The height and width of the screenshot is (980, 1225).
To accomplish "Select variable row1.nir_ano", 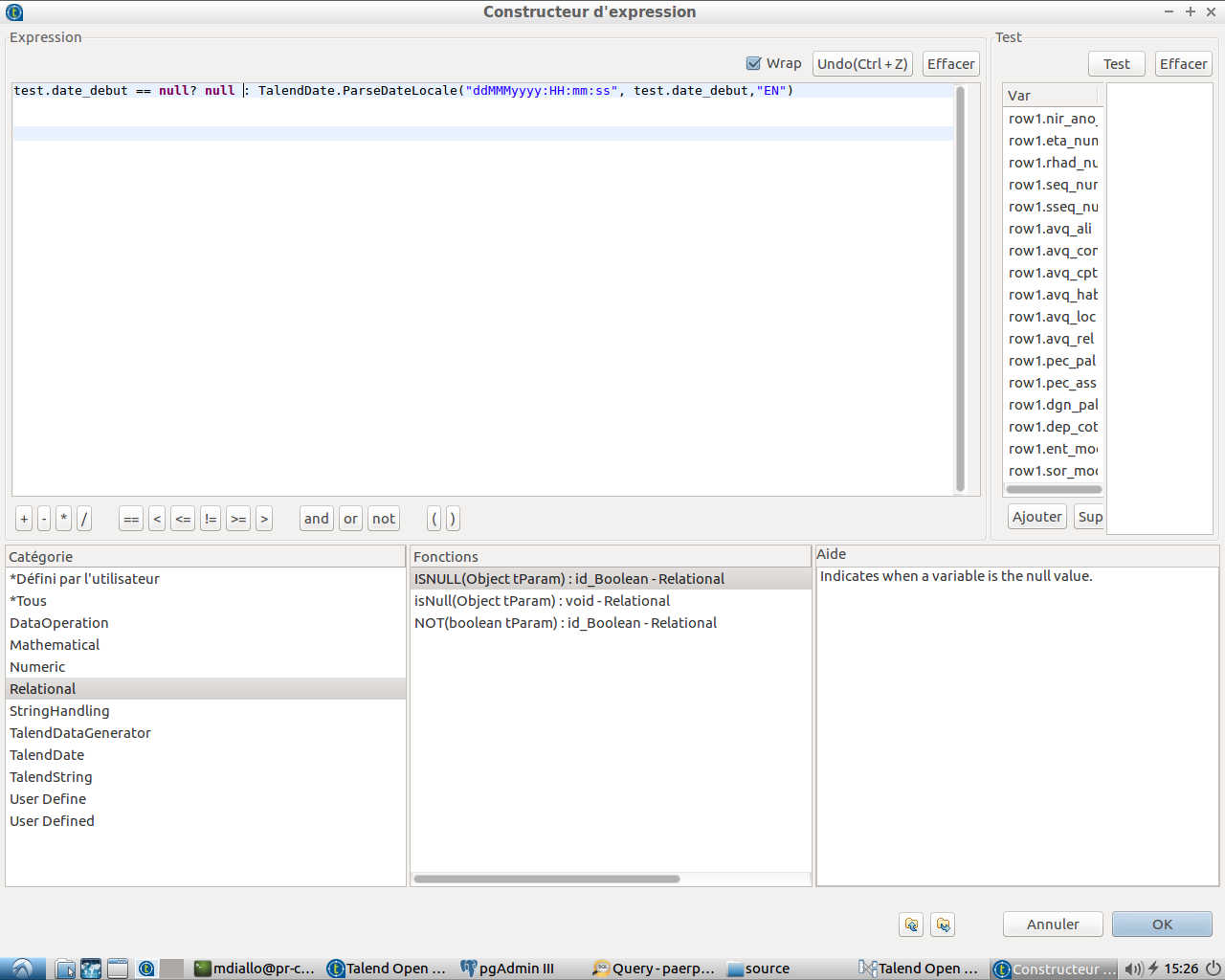I will click(x=1053, y=119).
